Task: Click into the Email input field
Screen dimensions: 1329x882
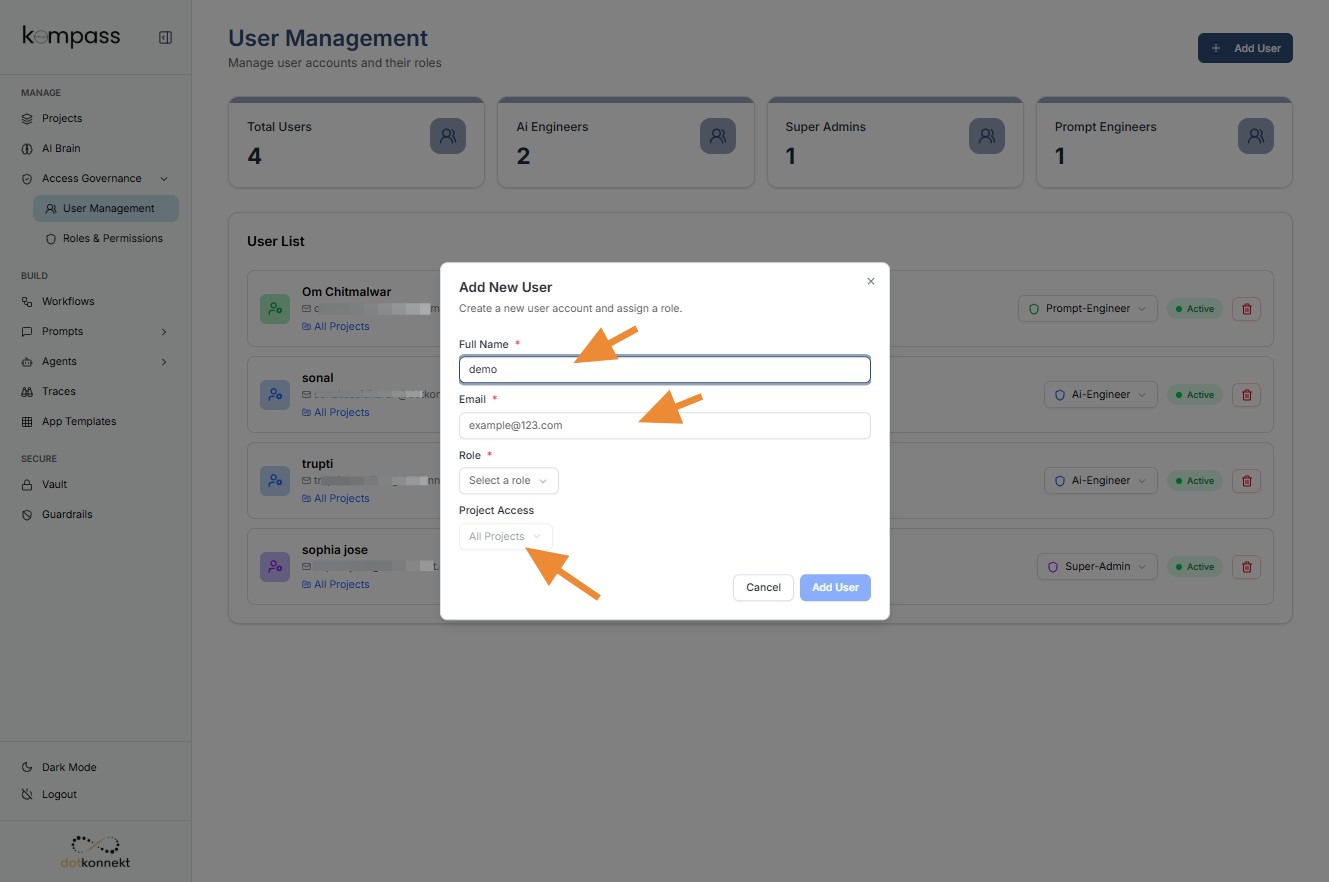Action: (664, 426)
